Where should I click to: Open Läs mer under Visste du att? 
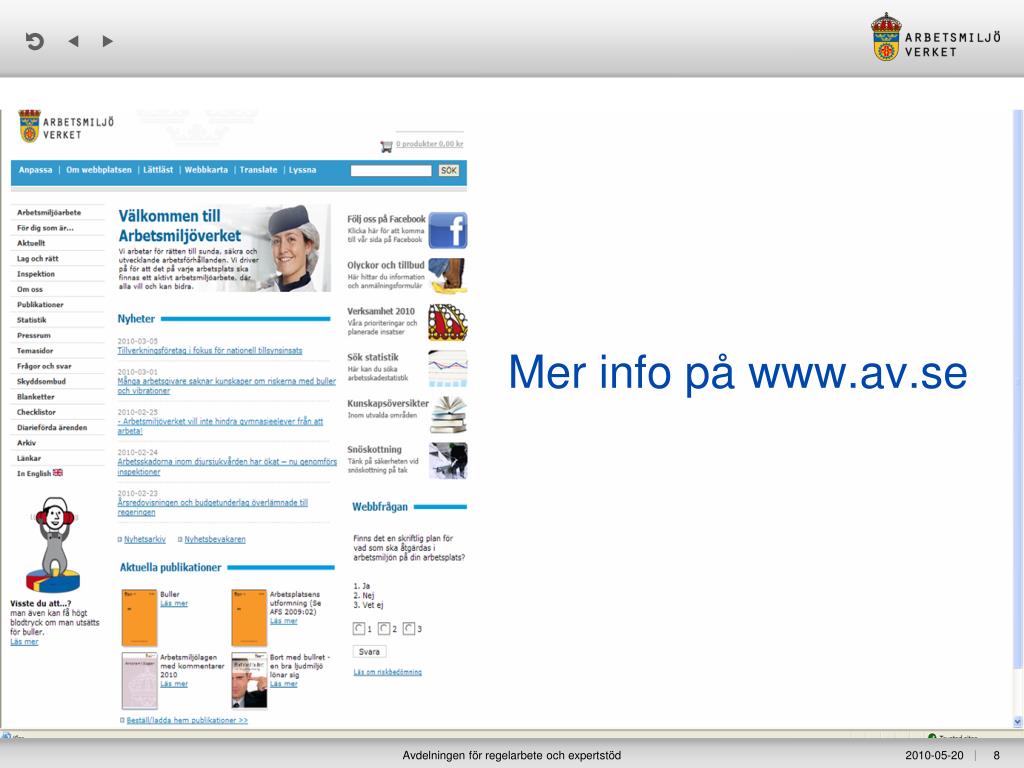click(24, 642)
